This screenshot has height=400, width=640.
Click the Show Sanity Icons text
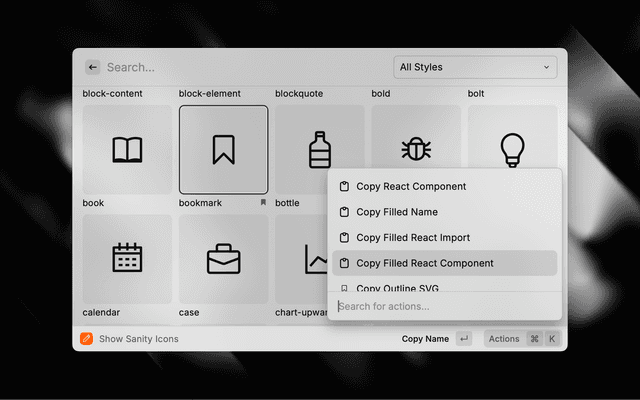coord(139,339)
